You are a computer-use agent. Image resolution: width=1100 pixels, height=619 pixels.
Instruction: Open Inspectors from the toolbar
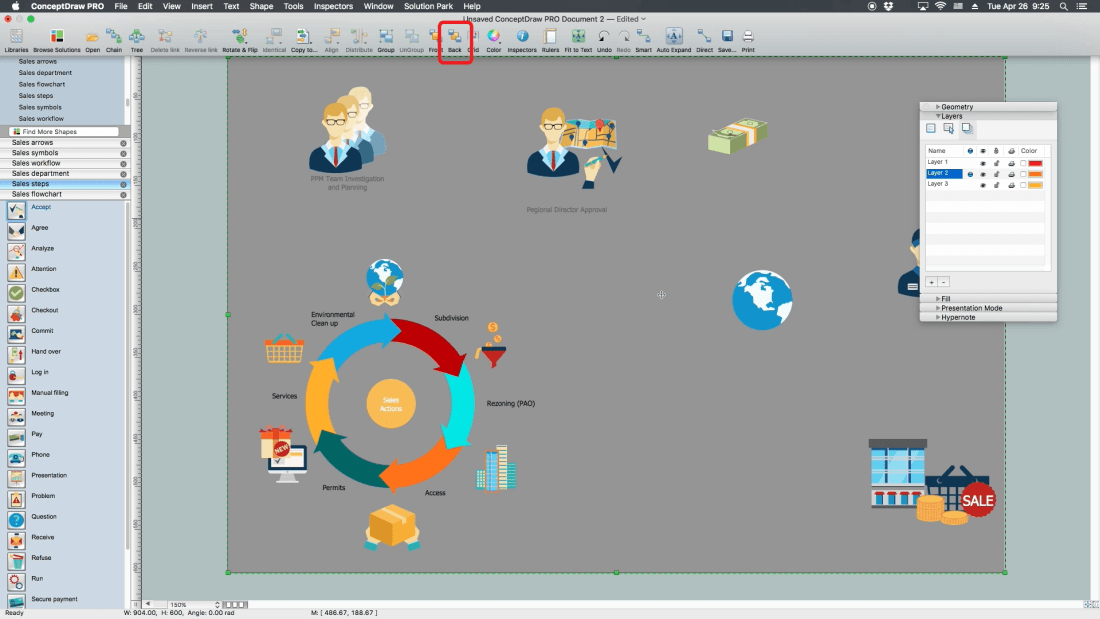(x=522, y=40)
